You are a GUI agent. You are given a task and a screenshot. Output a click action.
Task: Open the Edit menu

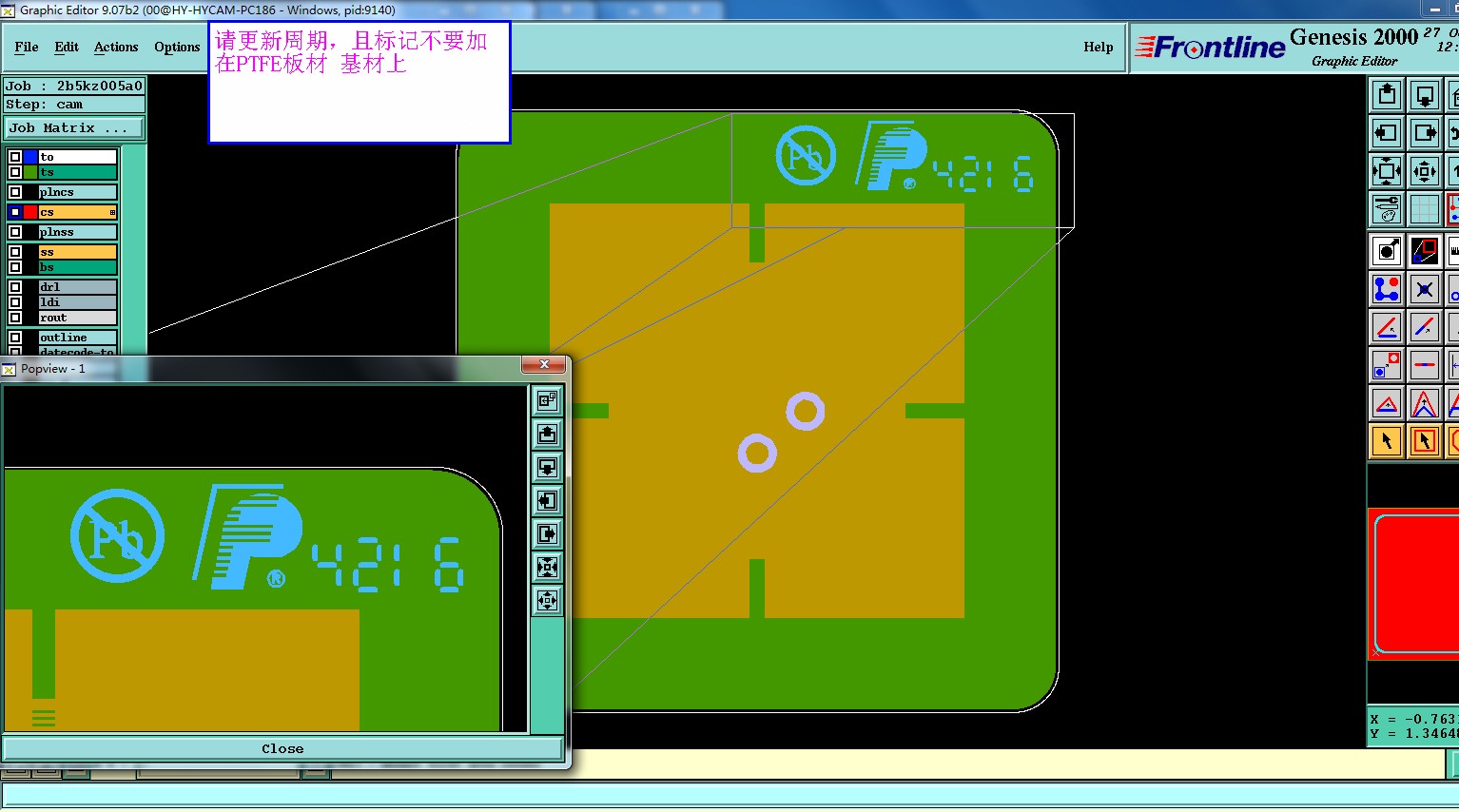(x=67, y=47)
